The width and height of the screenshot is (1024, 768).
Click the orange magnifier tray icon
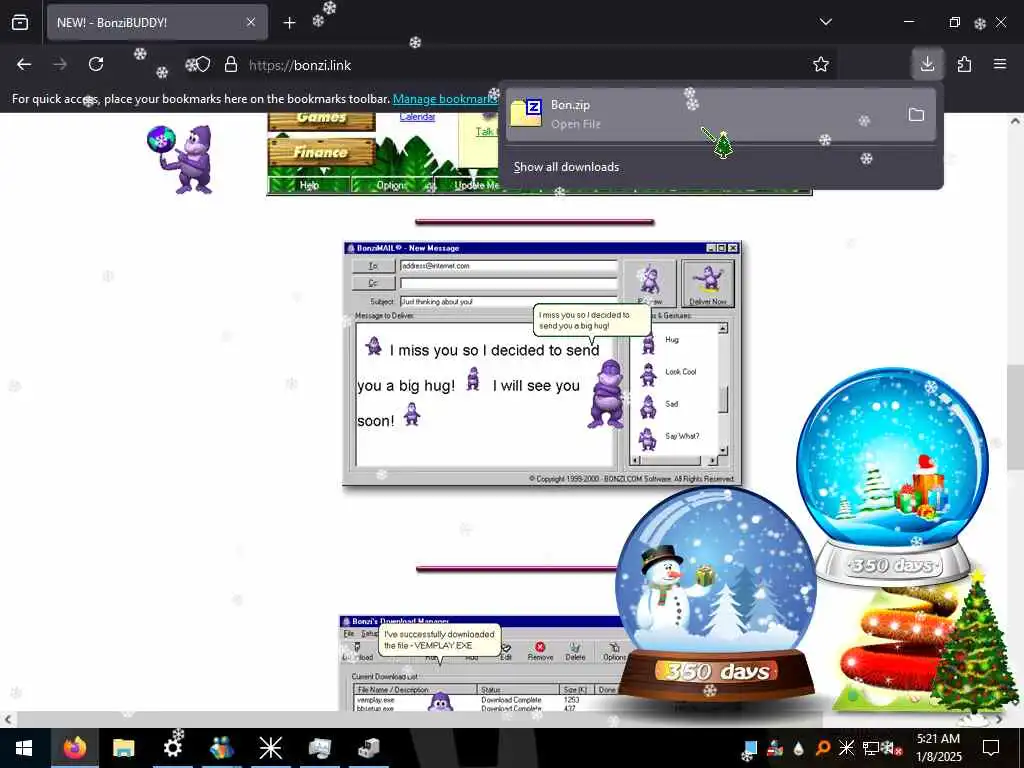coord(822,748)
